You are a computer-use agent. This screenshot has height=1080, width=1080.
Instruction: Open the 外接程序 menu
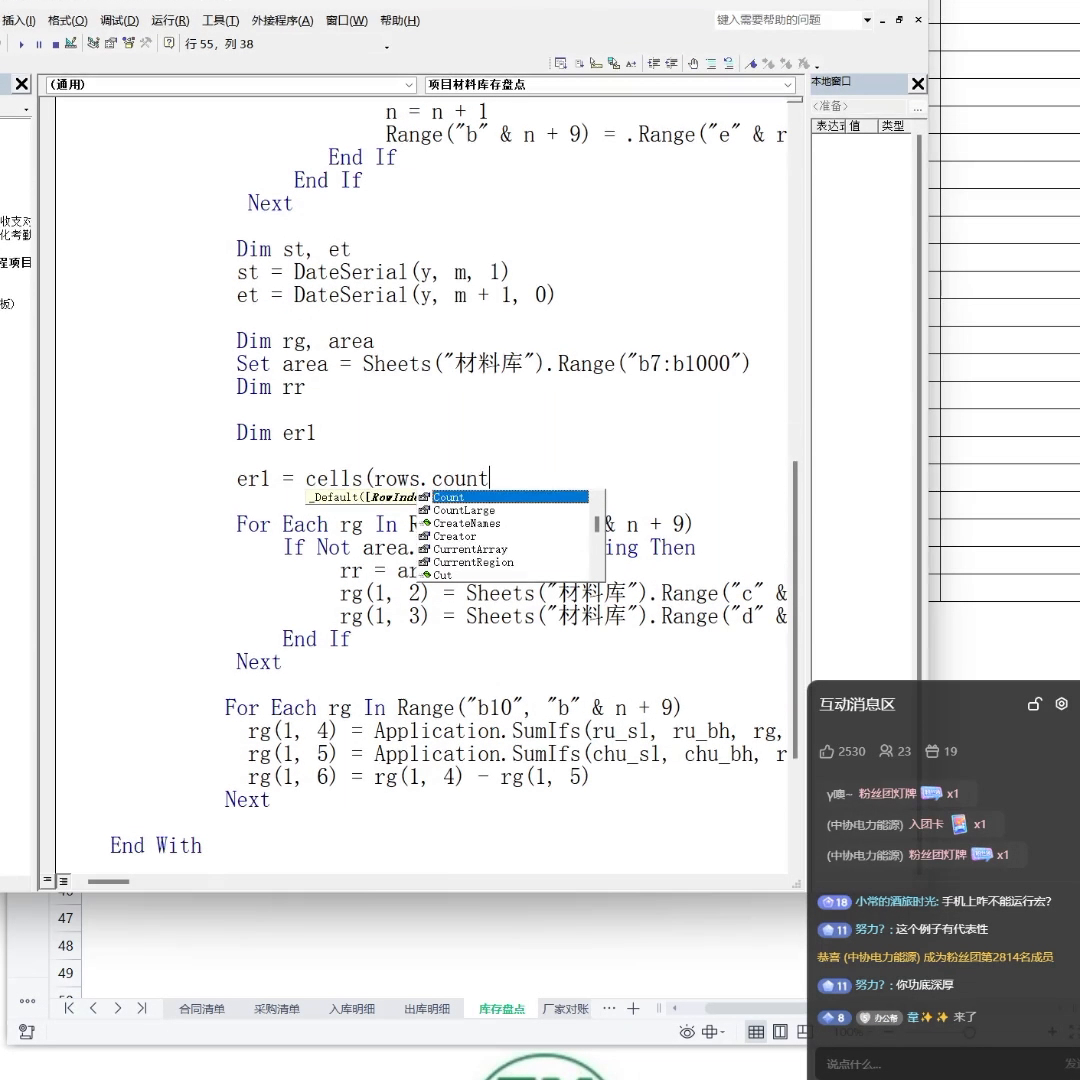282,21
